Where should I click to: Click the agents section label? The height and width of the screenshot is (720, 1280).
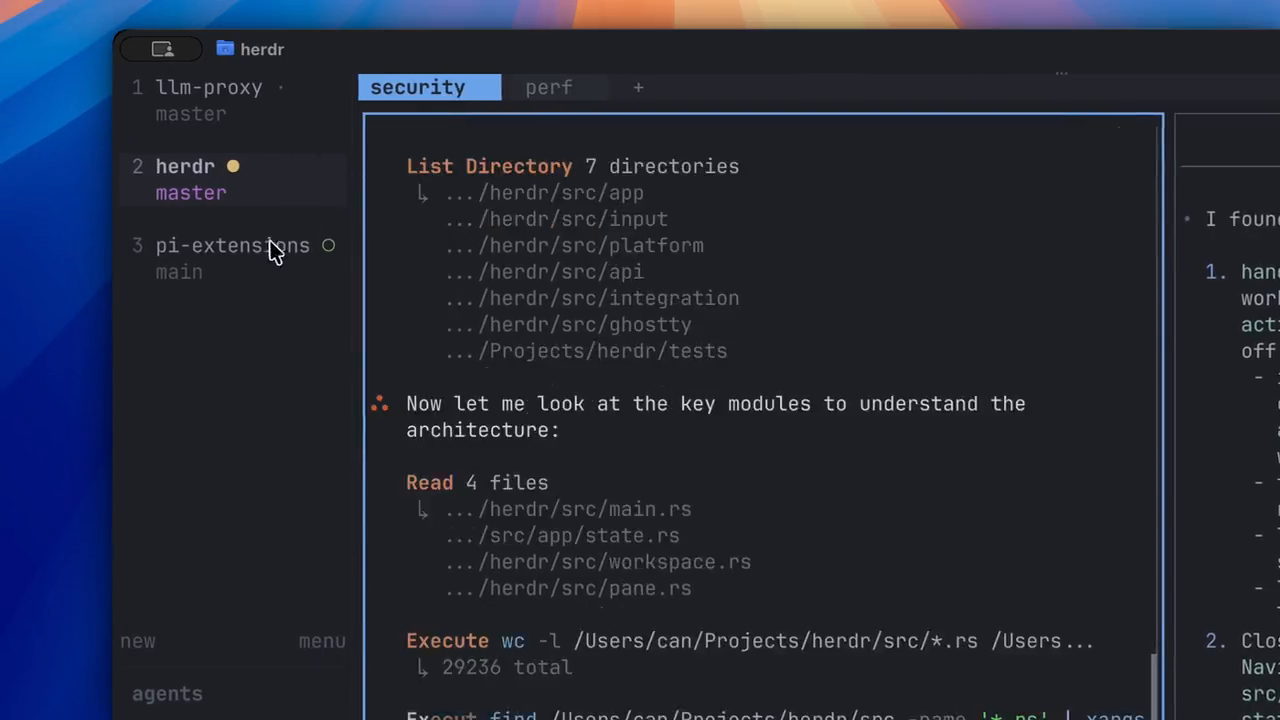167,693
